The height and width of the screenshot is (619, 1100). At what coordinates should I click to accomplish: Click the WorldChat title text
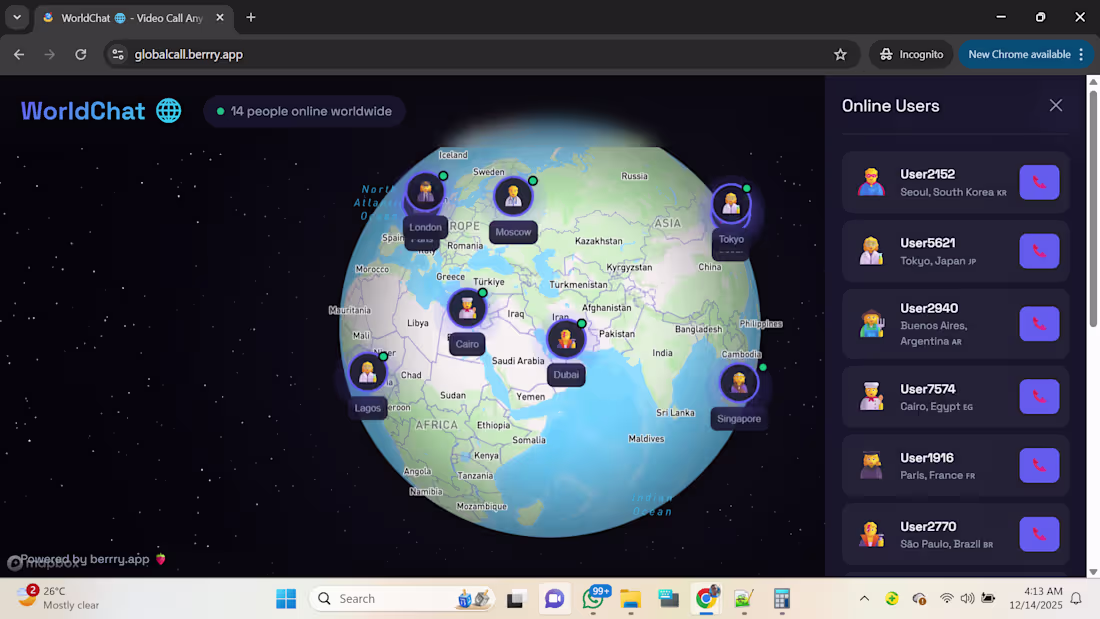point(83,111)
